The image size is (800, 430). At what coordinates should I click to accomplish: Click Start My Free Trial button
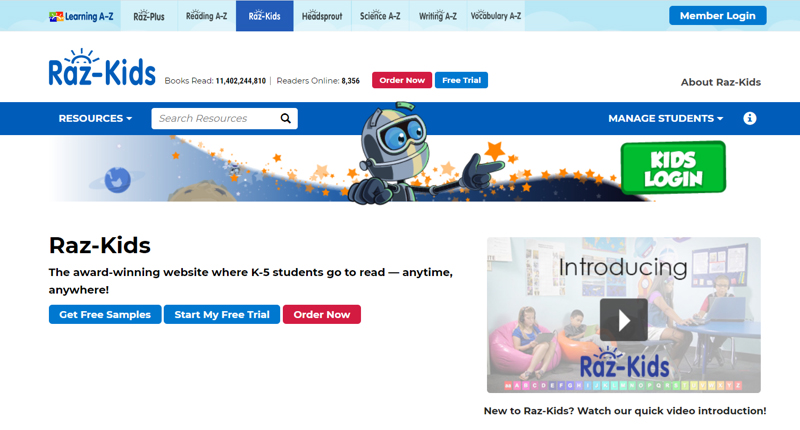coord(222,314)
